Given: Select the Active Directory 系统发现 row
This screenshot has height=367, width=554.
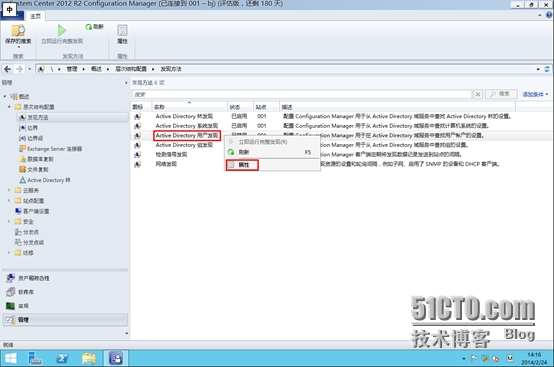Looking at the screenshot, I should (341, 126).
